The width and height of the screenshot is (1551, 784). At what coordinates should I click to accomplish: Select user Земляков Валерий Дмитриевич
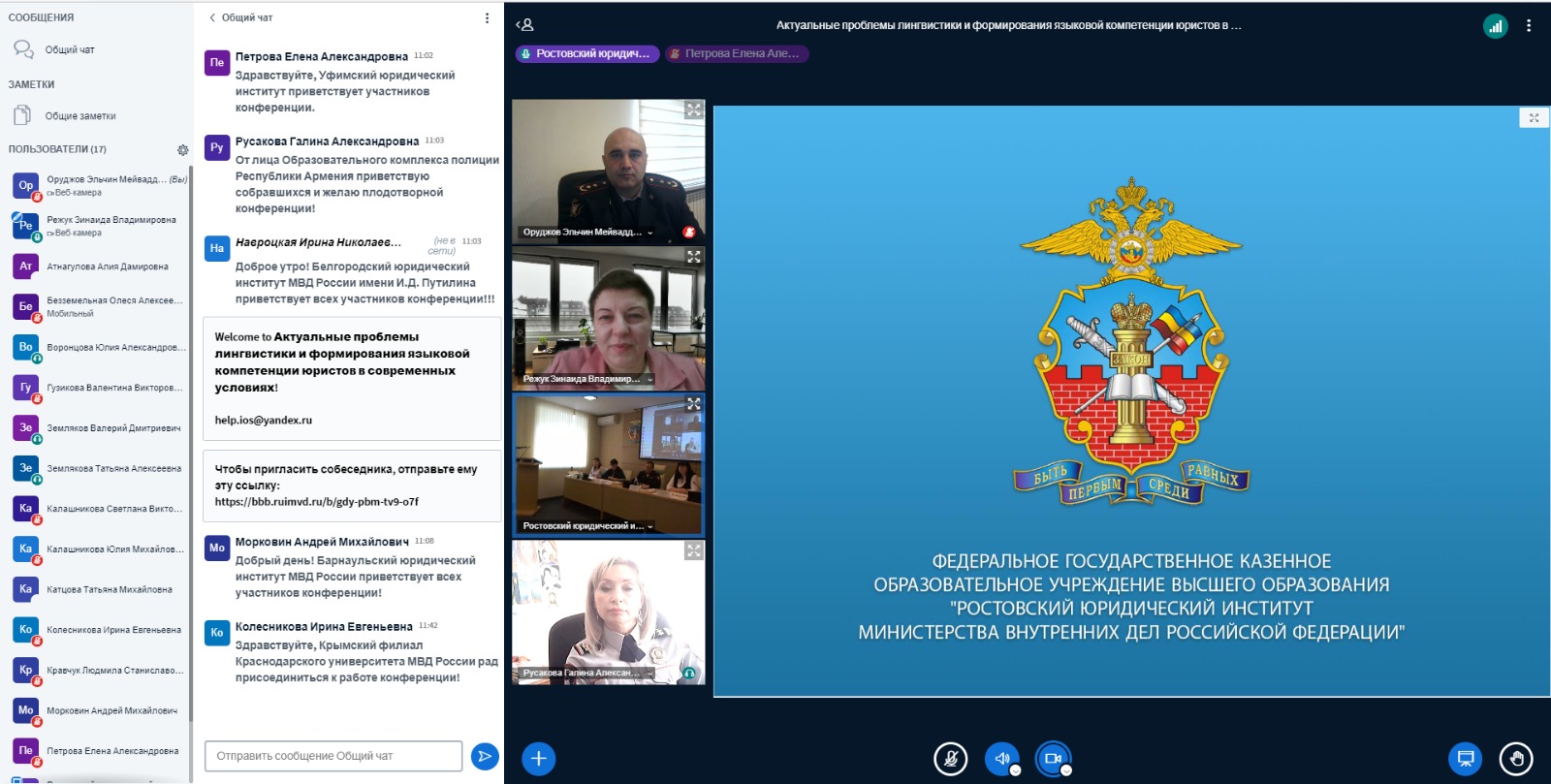[97, 427]
